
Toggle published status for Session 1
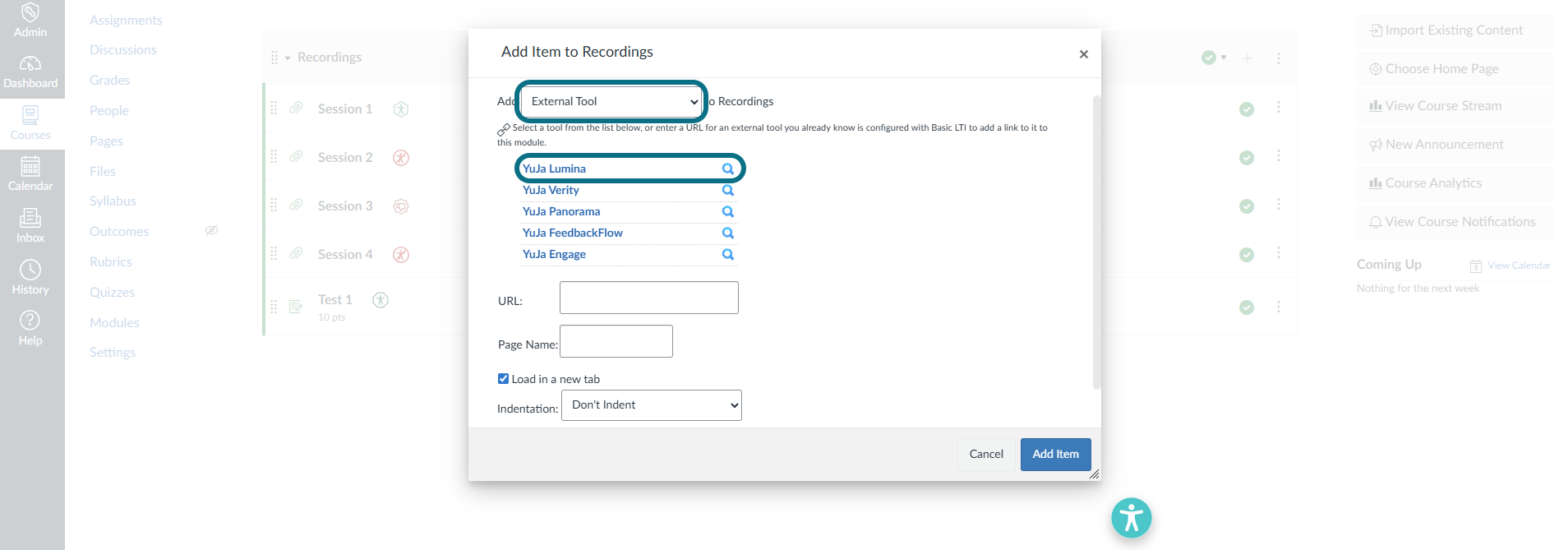coord(1247,109)
